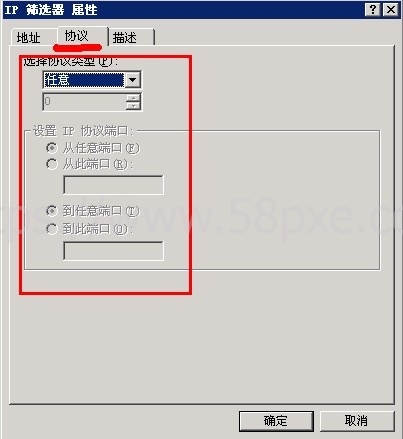The height and width of the screenshot is (439, 403).
Task: Select the 从任意端口 radio button
Action: pyautogui.click(x=52, y=147)
